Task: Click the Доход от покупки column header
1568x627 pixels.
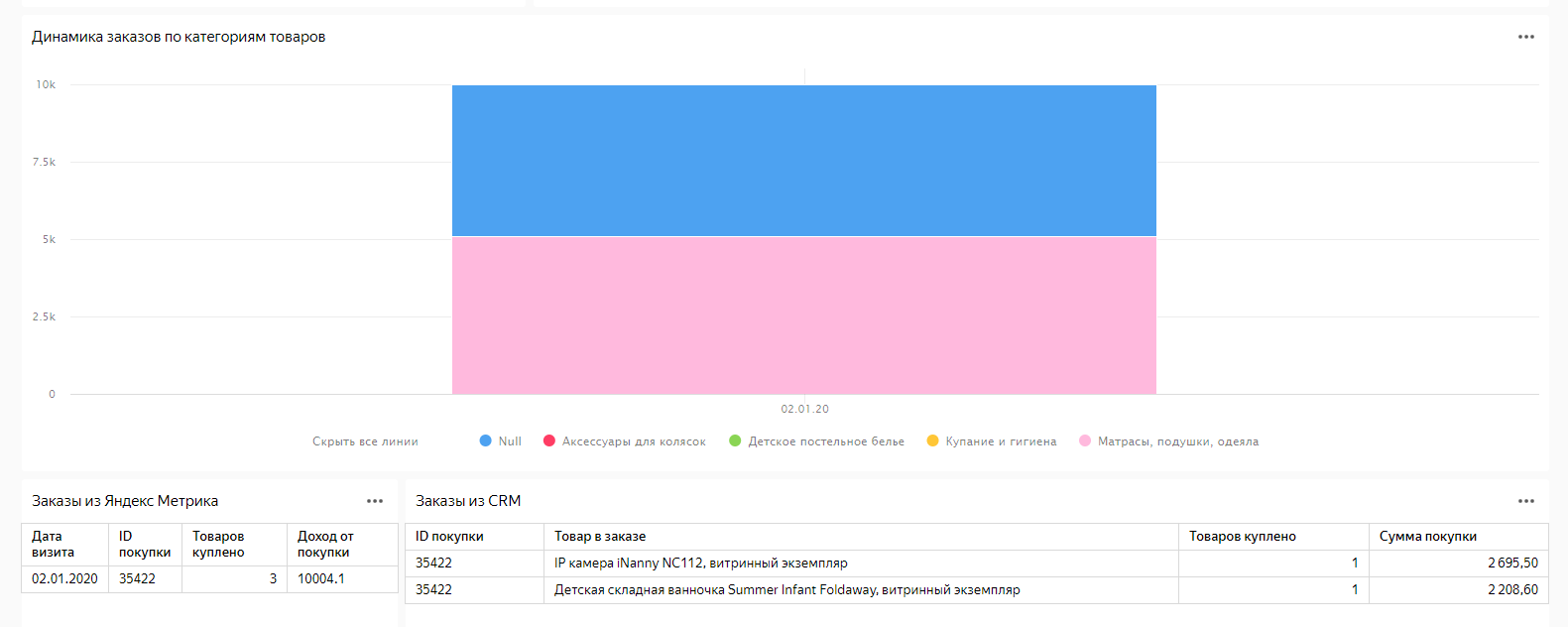Action: [x=342, y=545]
